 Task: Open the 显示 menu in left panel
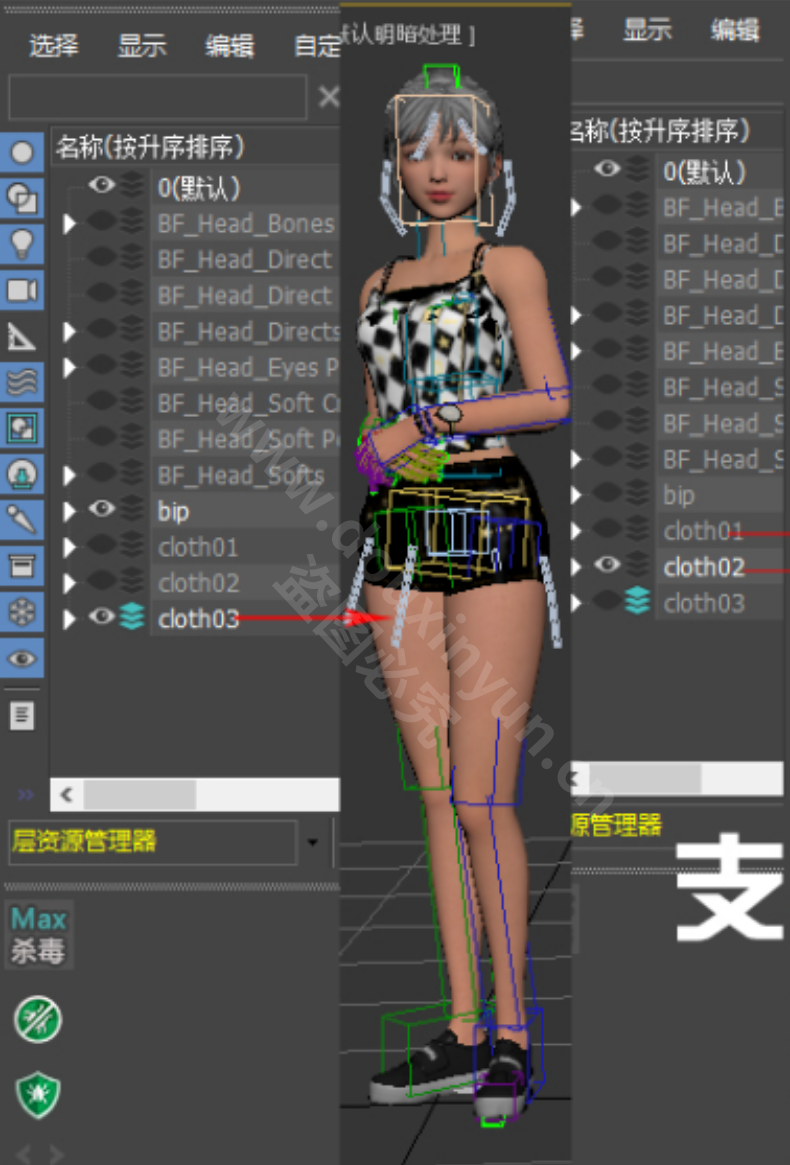click(x=142, y=46)
